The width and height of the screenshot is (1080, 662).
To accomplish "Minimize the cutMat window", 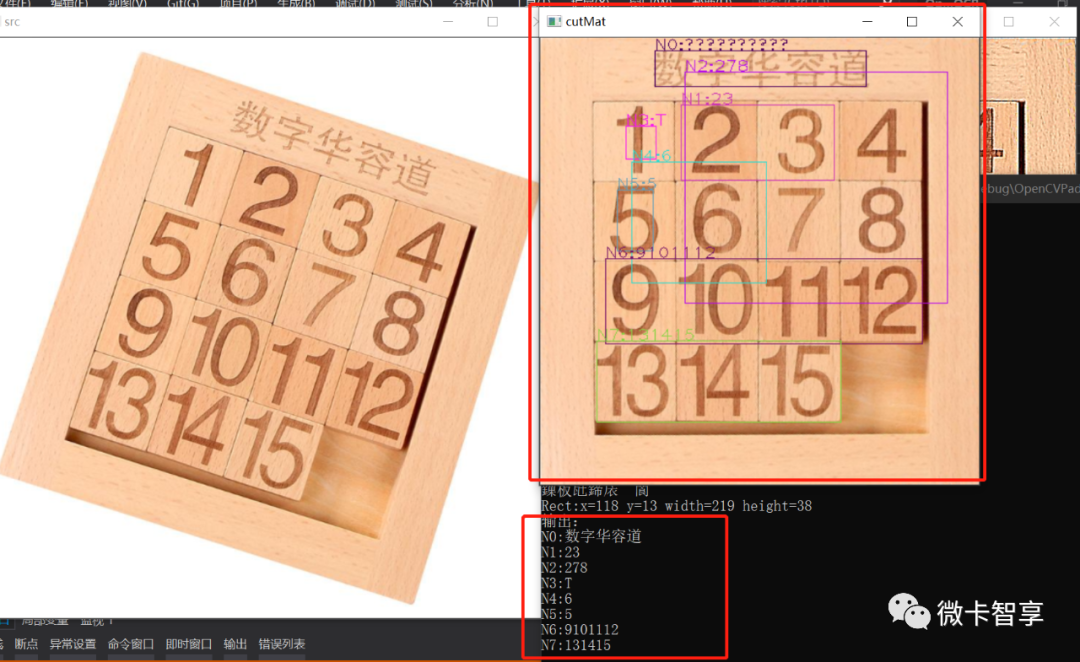I will (867, 21).
